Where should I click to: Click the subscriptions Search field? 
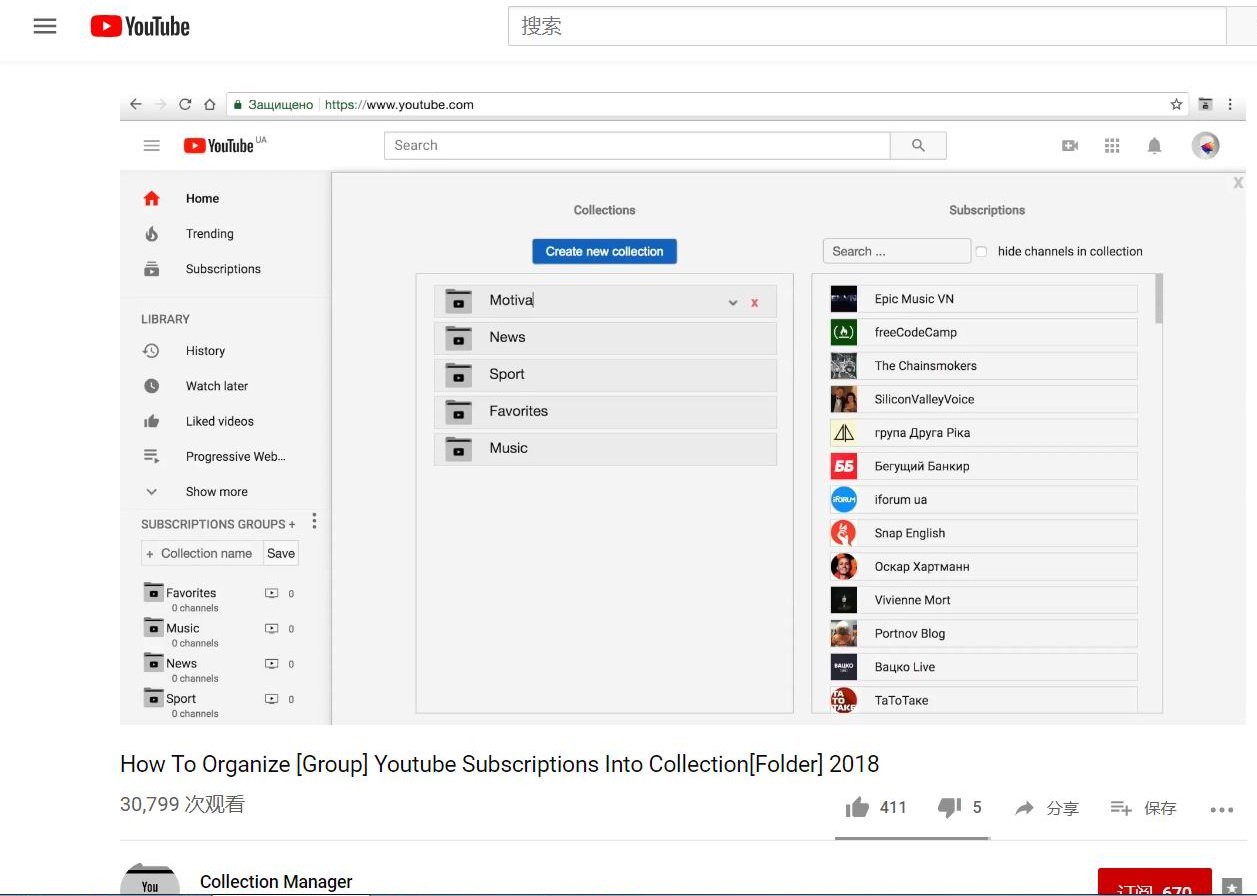pyautogui.click(x=896, y=252)
